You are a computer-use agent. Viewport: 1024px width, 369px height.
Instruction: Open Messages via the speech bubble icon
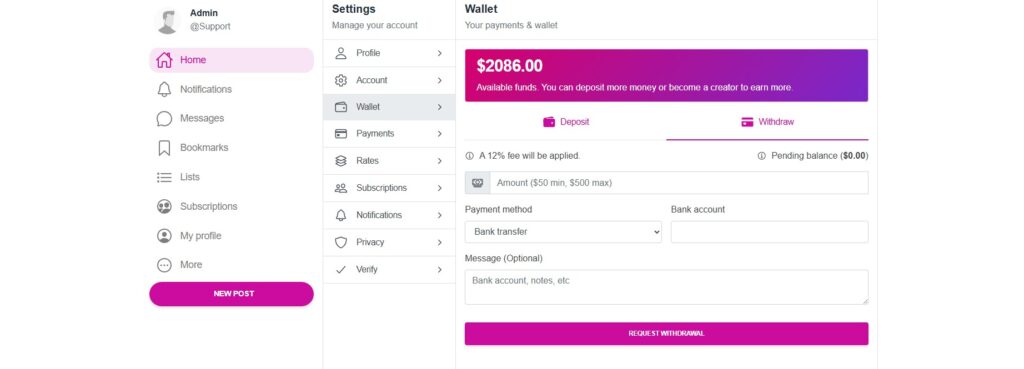tap(164, 118)
